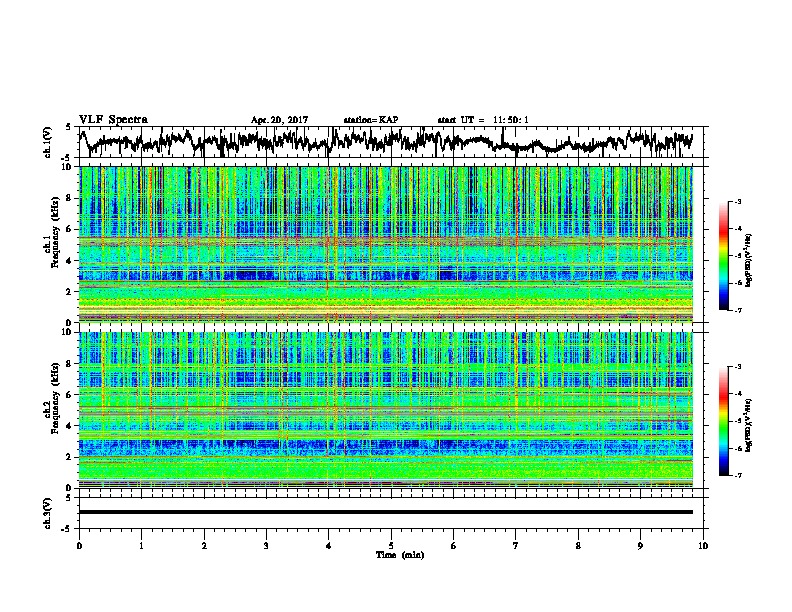This screenshot has width=792, height=612.
Task: Click the ch.2 color bar label "-7"
Action: coord(737,475)
